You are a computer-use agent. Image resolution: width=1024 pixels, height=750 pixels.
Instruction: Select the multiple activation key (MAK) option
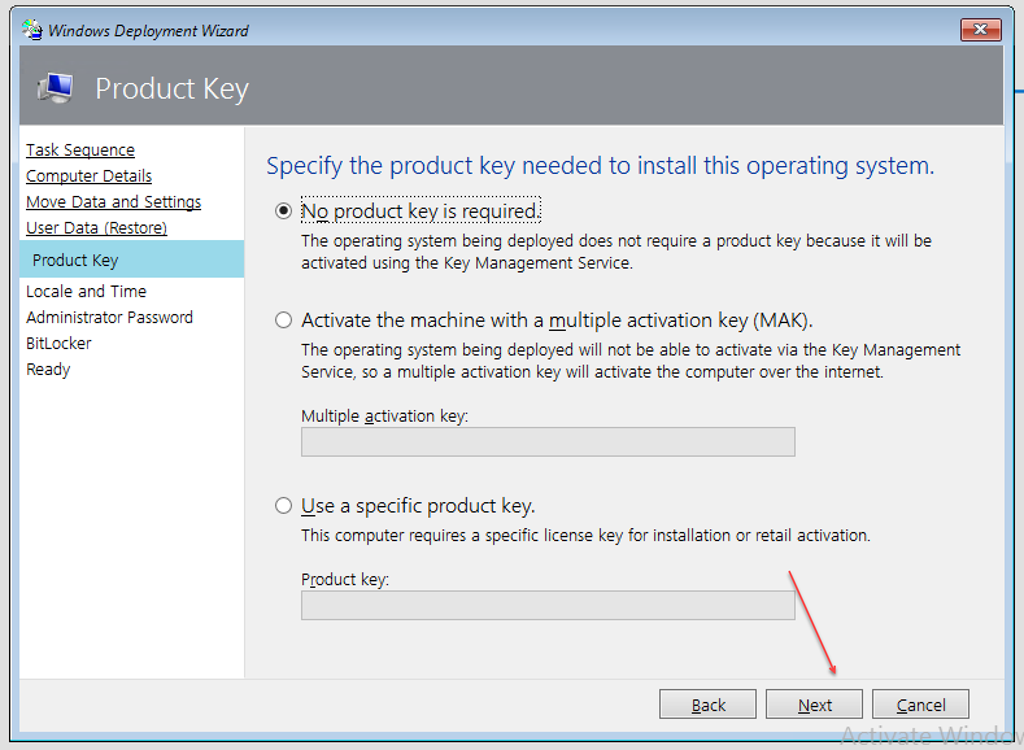pos(284,321)
